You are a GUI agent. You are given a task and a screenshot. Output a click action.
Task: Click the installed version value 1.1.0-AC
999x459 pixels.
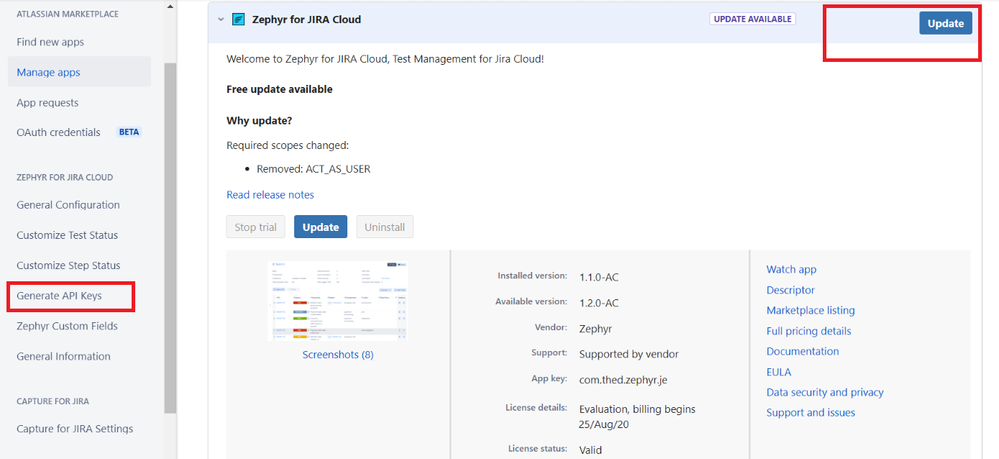click(599, 277)
